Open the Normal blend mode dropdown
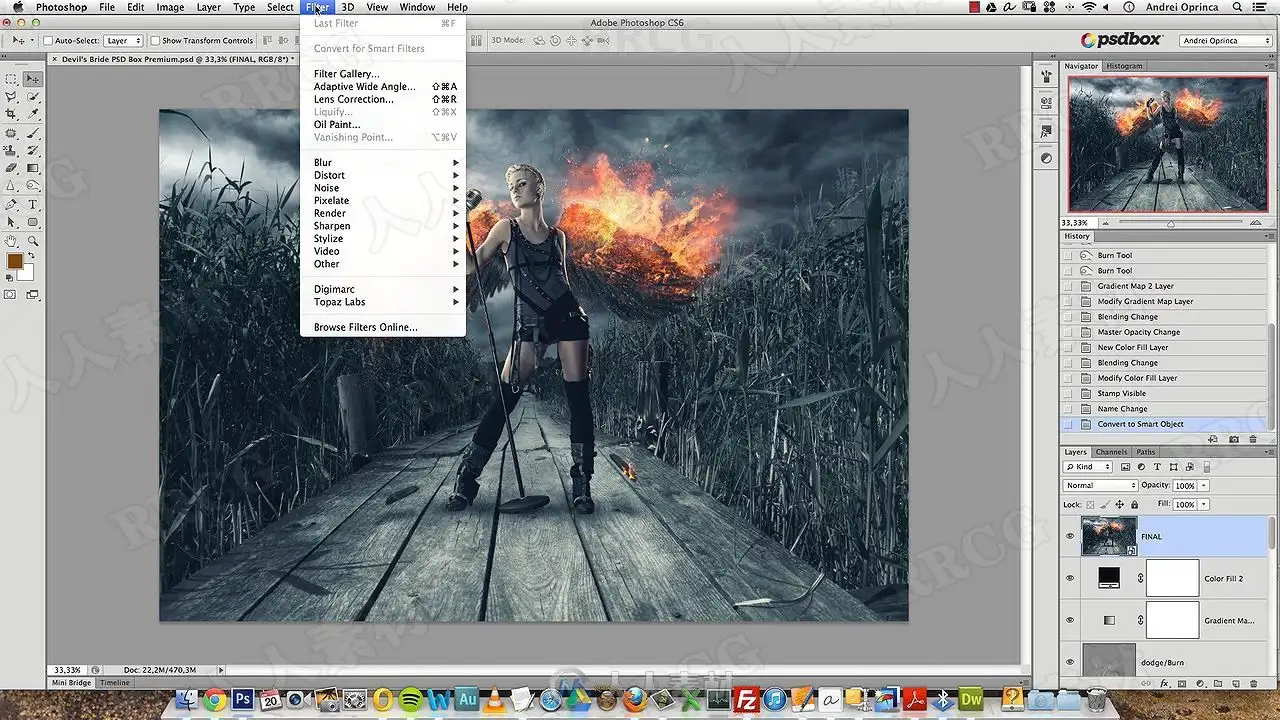Screen dimensions: 1280x720 point(1100,485)
